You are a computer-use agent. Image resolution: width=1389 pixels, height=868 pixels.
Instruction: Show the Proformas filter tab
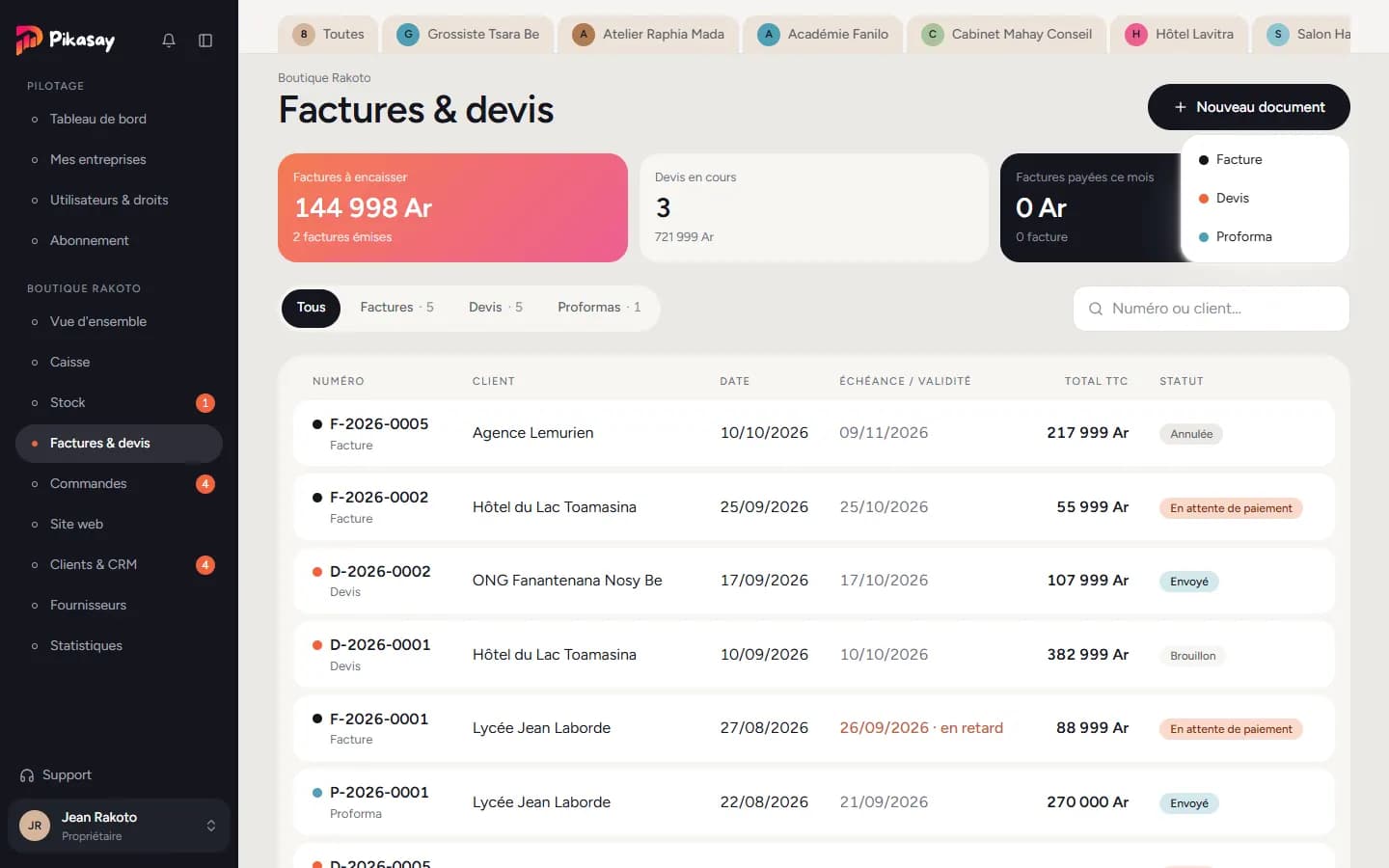click(599, 308)
